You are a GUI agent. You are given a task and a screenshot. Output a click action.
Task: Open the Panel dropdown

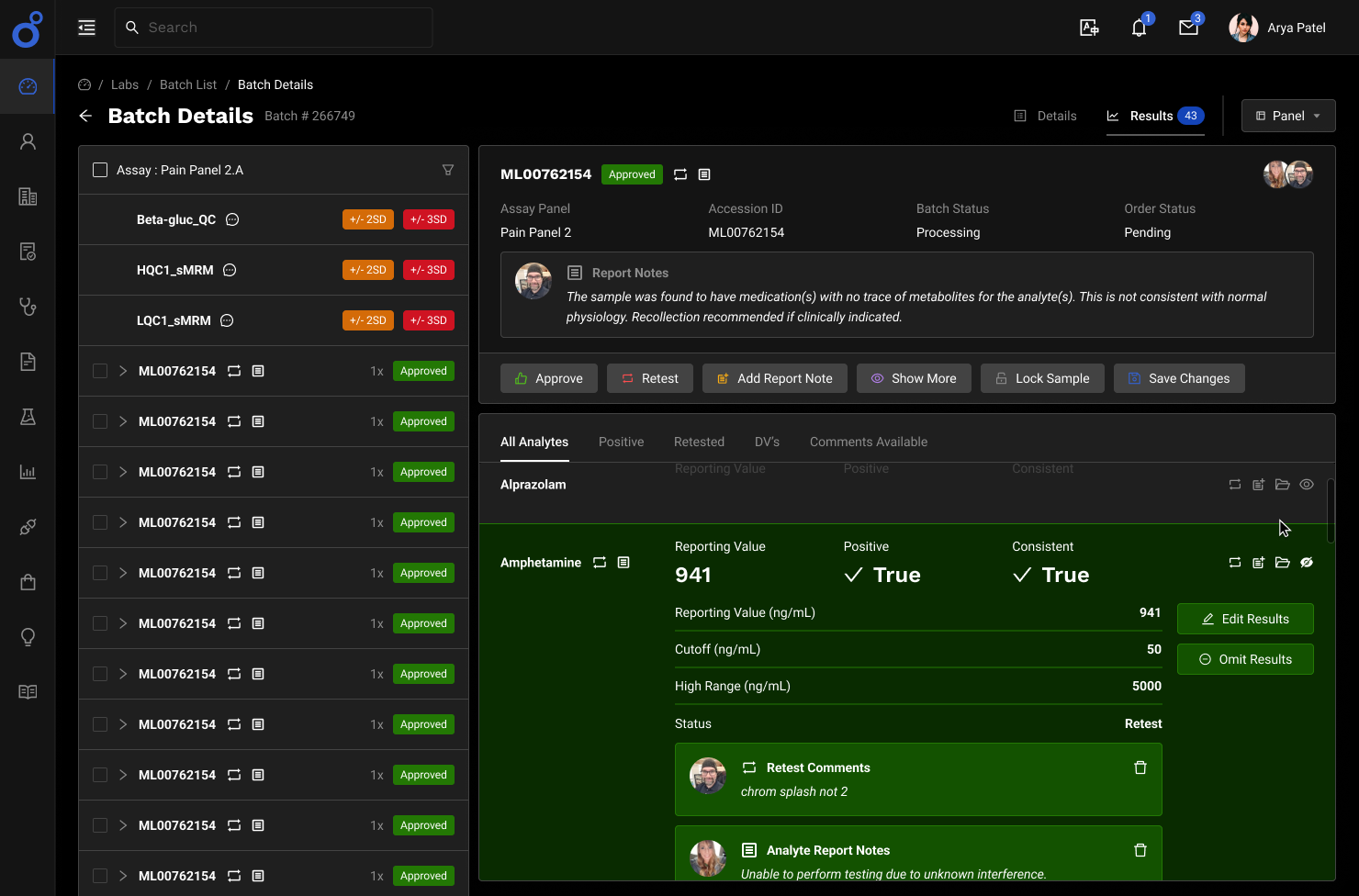1288,116
